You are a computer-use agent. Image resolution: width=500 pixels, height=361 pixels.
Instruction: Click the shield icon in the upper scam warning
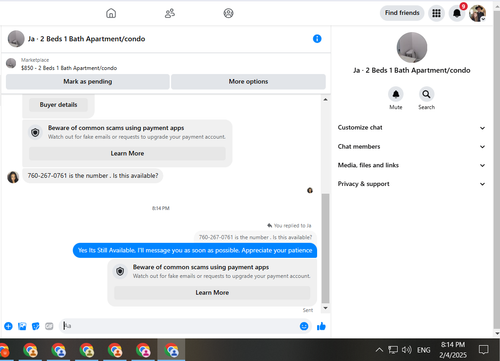coord(35,133)
